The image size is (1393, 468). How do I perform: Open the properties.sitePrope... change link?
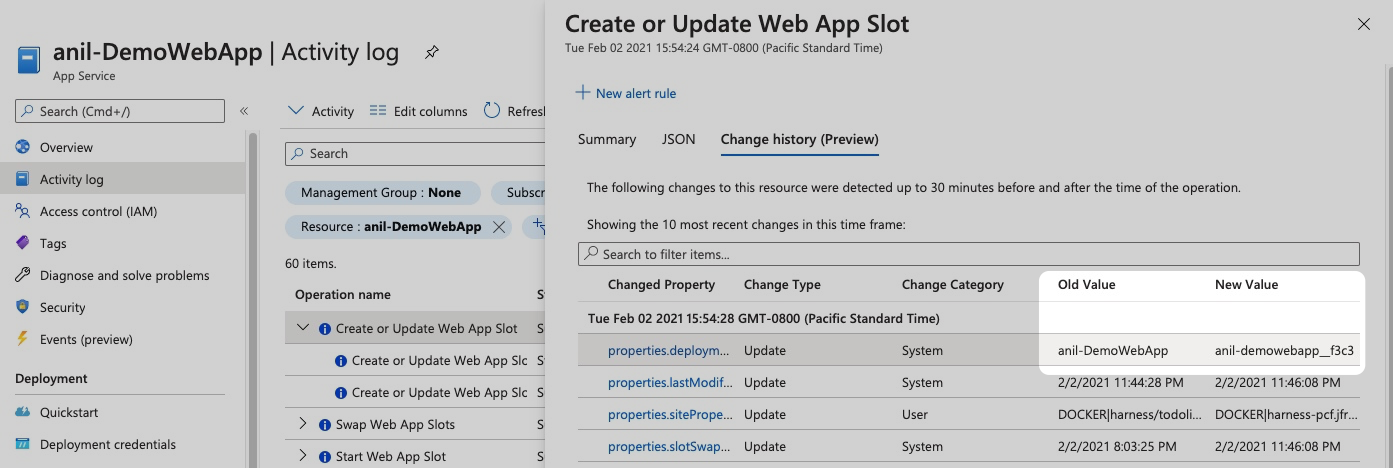click(x=668, y=414)
